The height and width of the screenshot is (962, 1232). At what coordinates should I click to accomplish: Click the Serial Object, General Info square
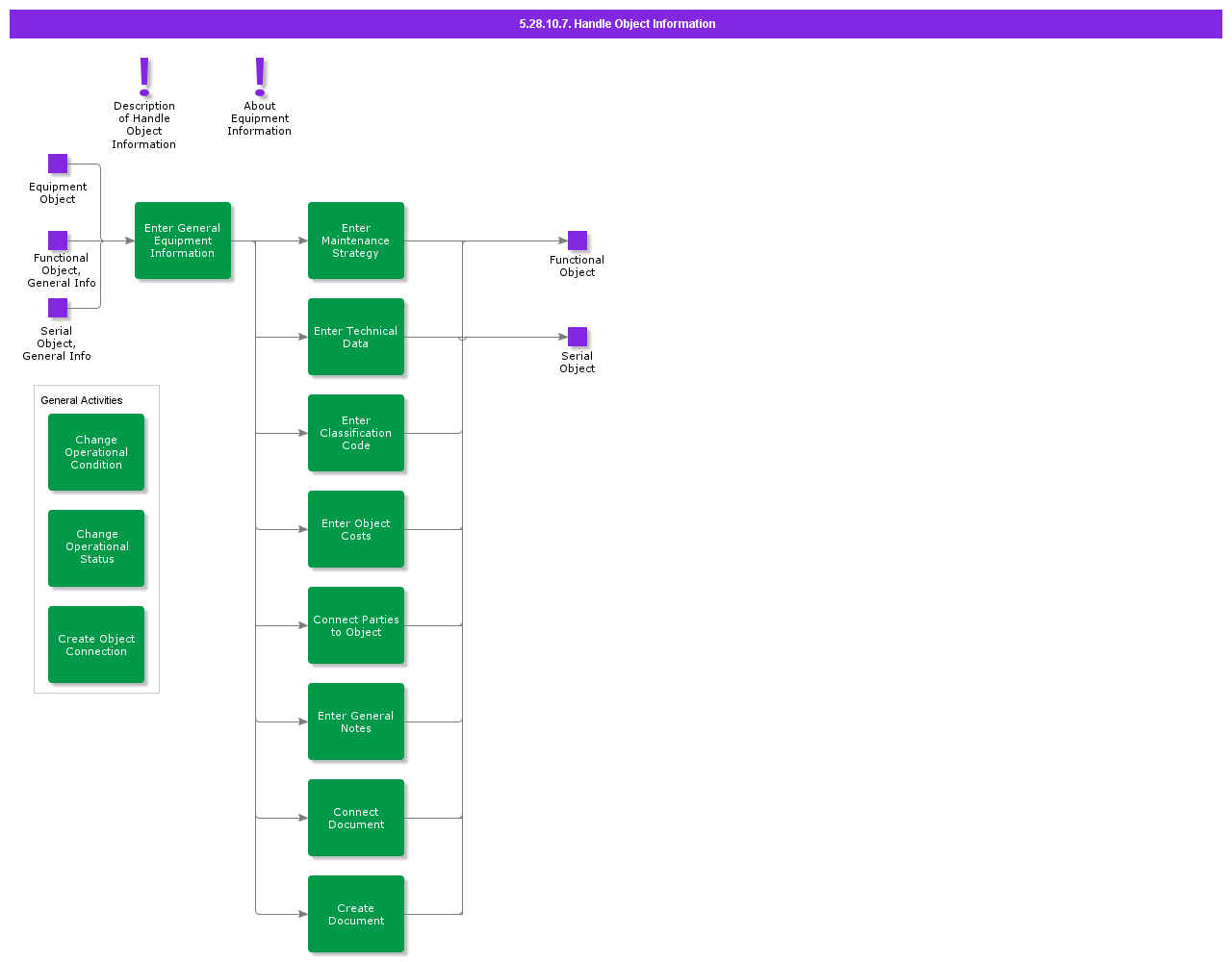click(x=58, y=308)
